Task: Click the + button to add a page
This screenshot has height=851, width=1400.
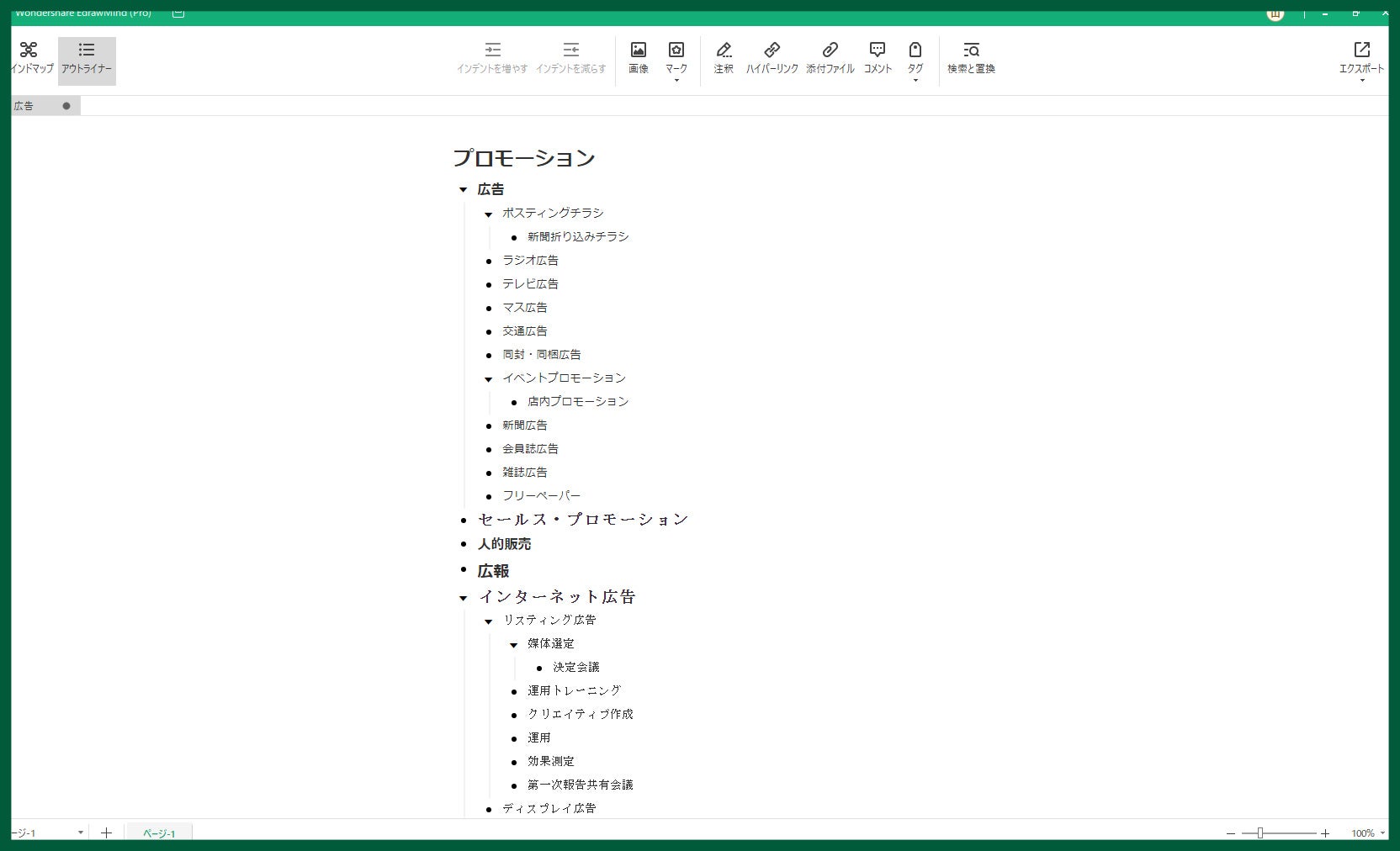Action: coord(106,832)
